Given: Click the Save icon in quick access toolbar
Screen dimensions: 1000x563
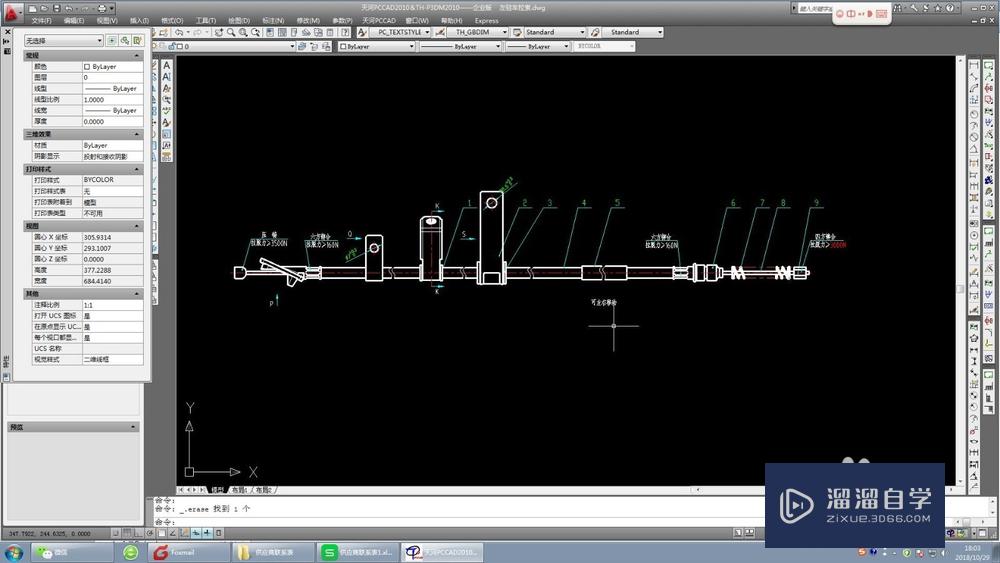Looking at the screenshot, I should (57, 9).
